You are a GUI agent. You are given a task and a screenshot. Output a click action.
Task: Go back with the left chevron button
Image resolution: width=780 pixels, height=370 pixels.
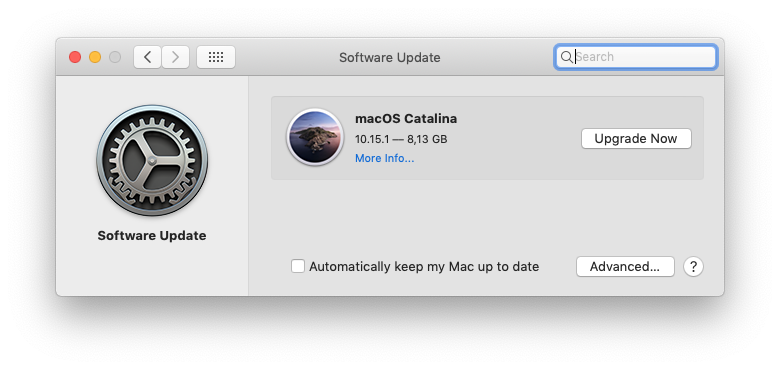pyautogui.click(x=147, y=57)
